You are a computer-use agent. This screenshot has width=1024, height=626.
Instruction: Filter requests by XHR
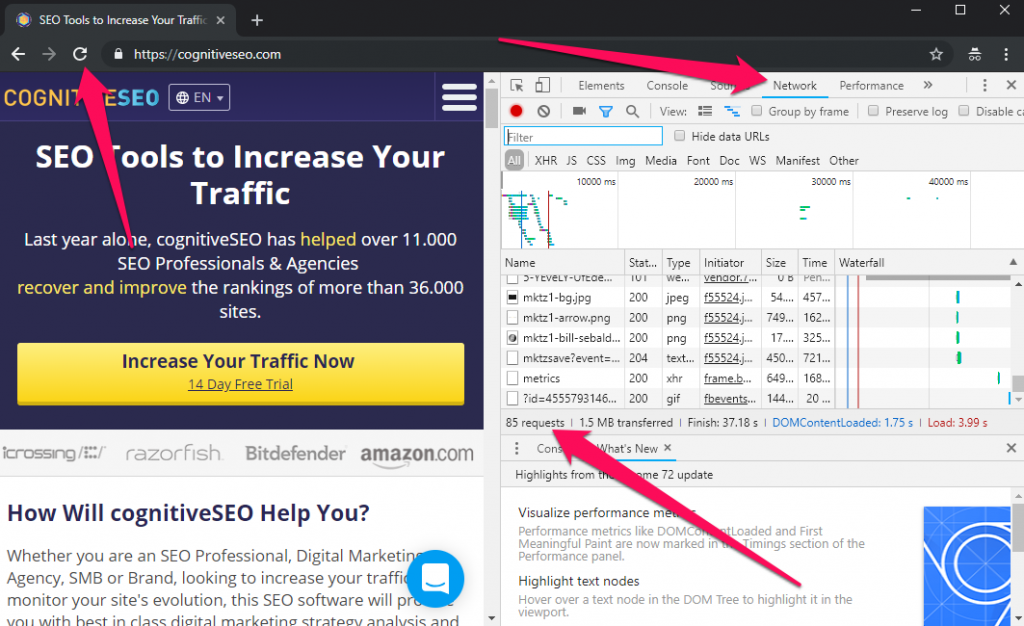pos(546,161)
